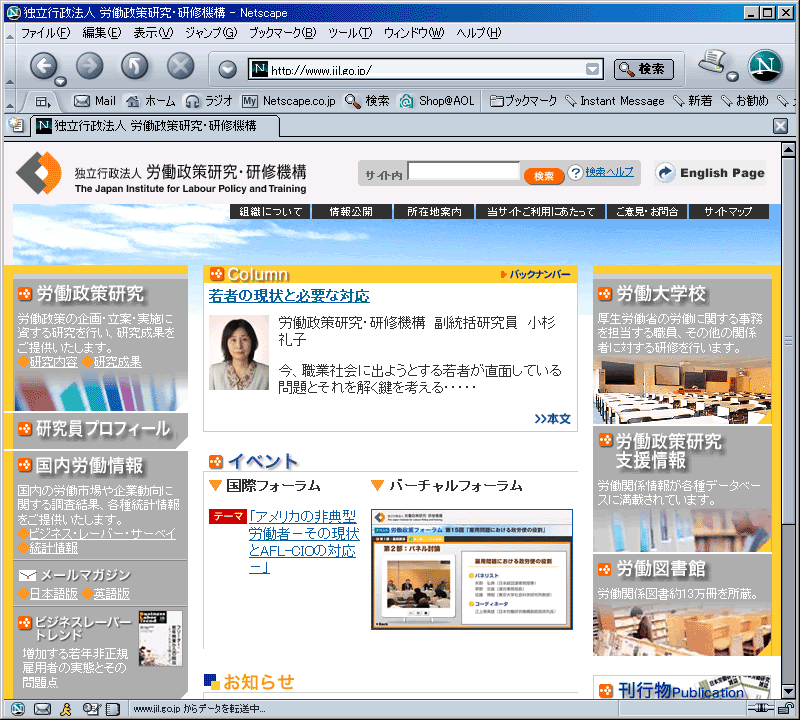Open Address Book from the status bar icon
The image size is (800, 720).
[x=113, y=709]
